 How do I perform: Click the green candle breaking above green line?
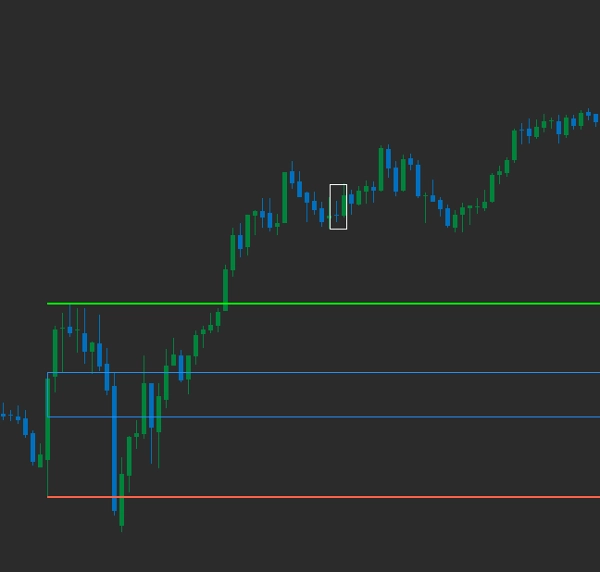225,288
